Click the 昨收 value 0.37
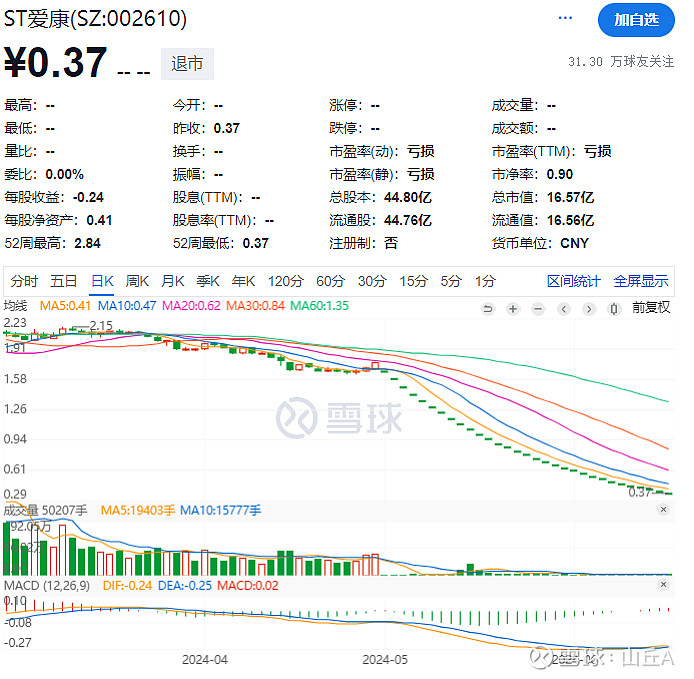Image resolution: width=694 pixels, height=679 pixels. (x=227, y=128)
